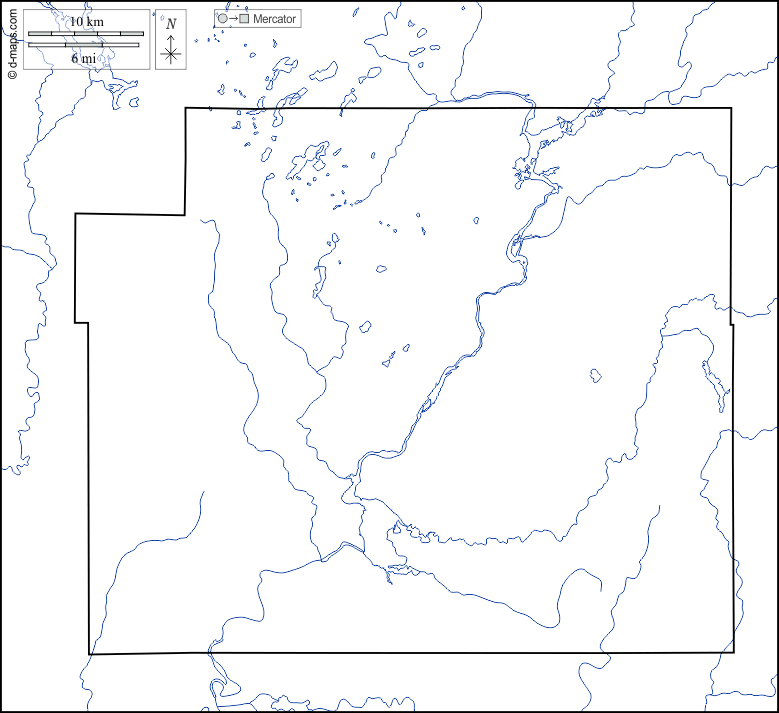Click the small notch on the eastern boundary
The height and width of the screenshot is (713, 779).
pos(732,324)
